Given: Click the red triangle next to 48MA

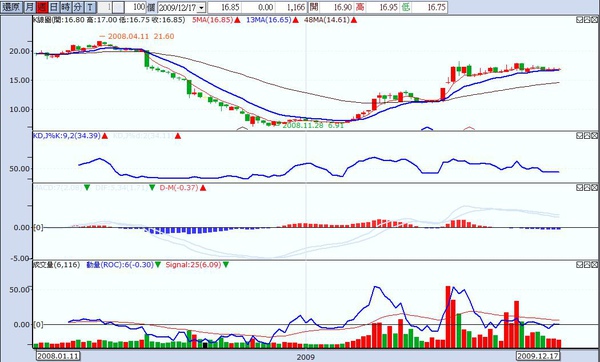Looking at the screenshot, I should tap(354, 20).
